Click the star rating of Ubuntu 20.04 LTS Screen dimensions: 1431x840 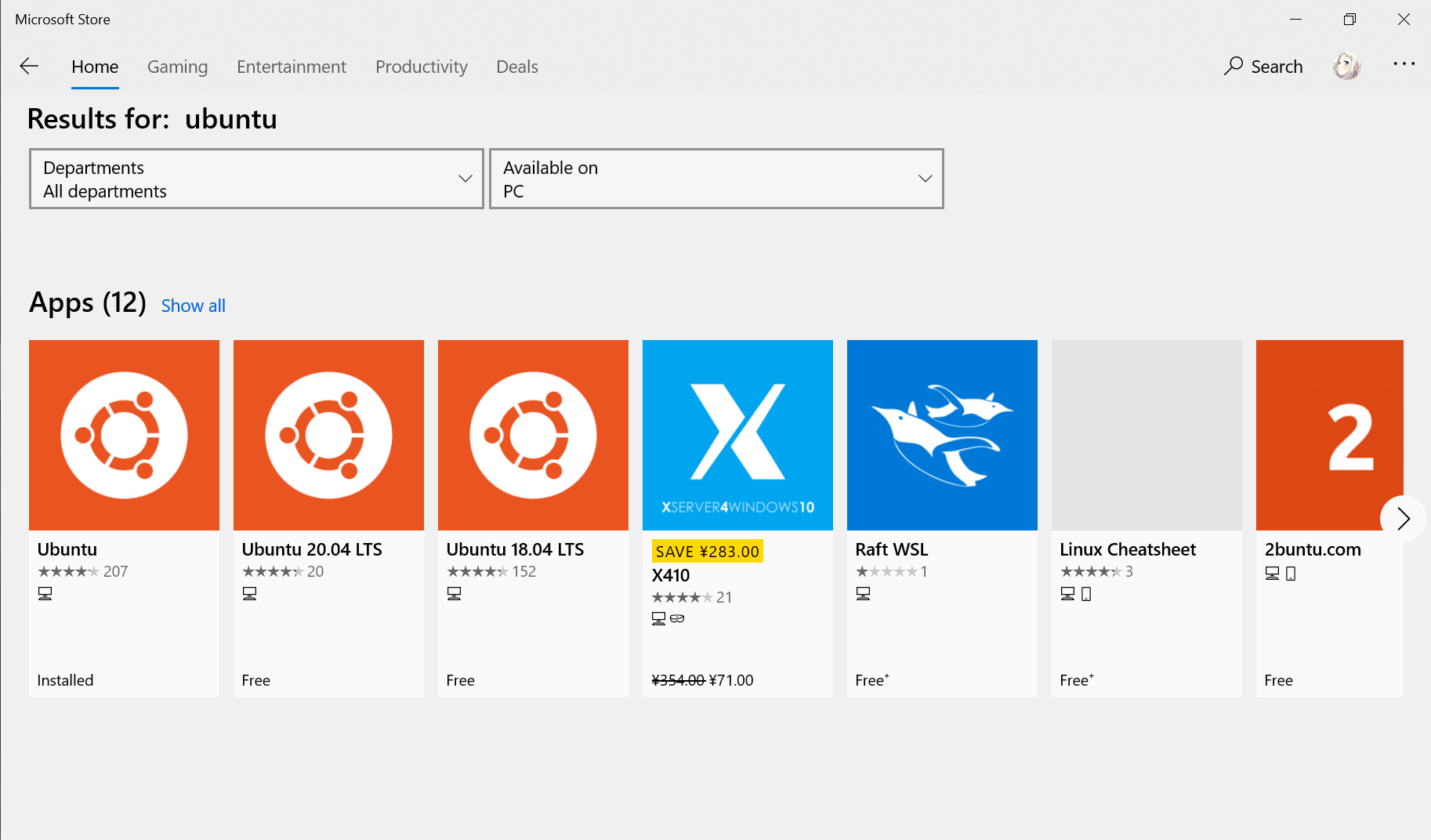point(273,571)
